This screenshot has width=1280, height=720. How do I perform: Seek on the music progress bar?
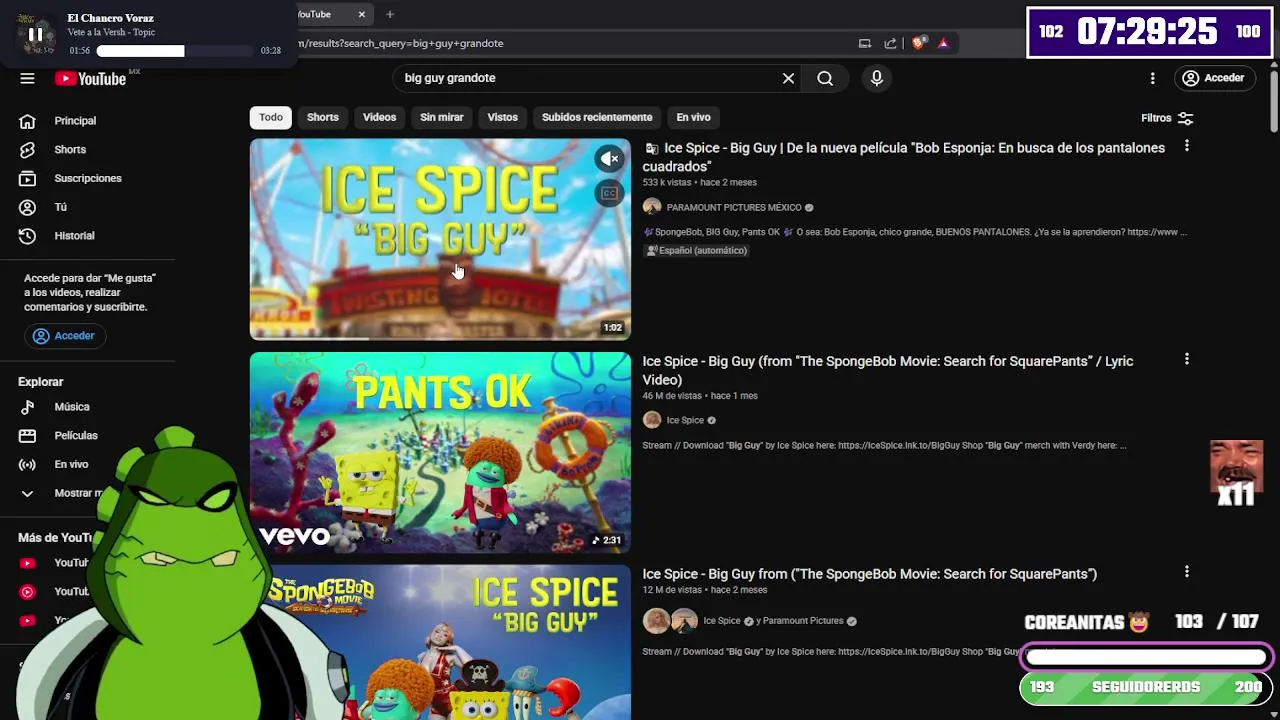pyautogui.click(x=175, y=50)
